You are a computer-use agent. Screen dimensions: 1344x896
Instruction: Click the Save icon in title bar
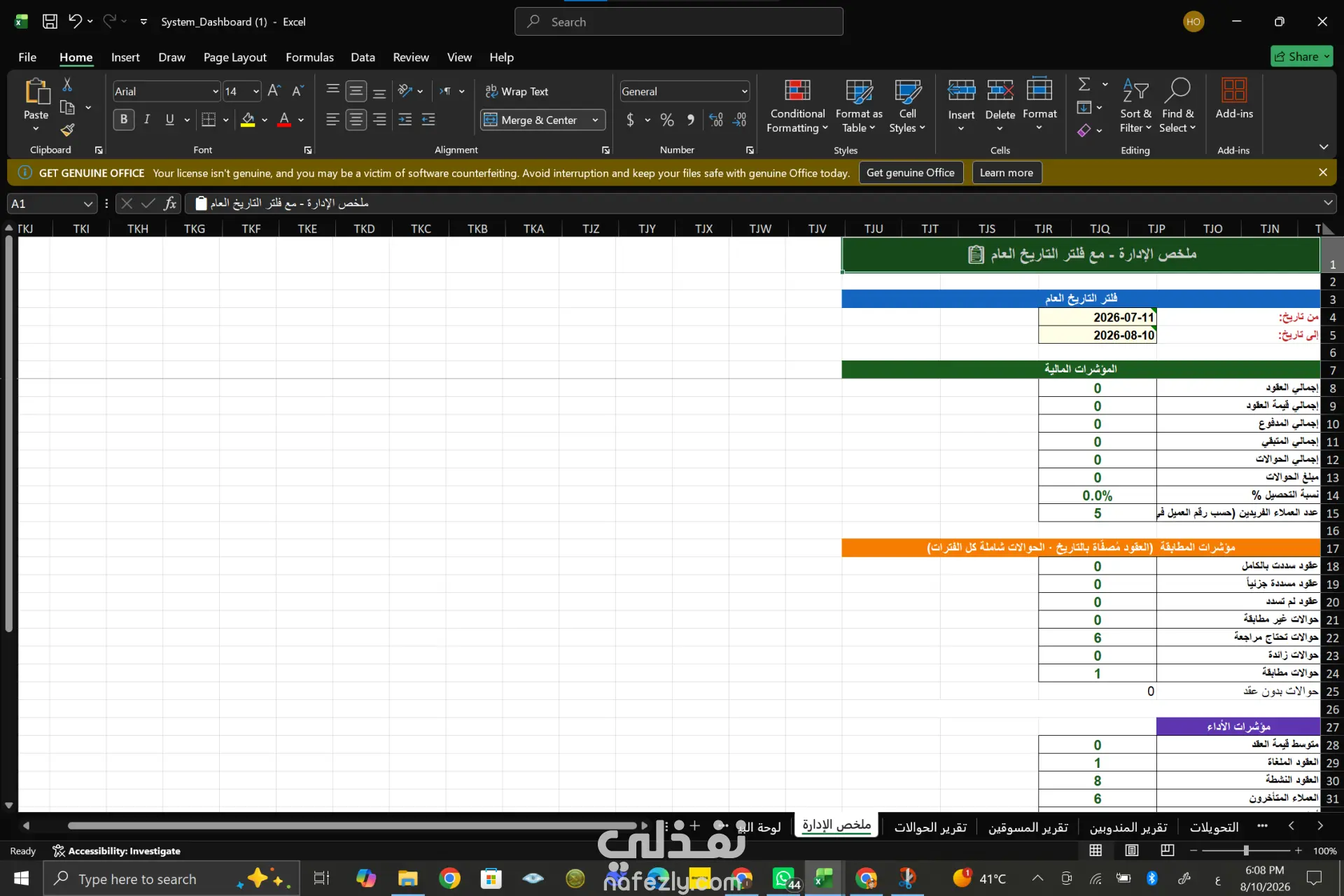pos(50,22)
